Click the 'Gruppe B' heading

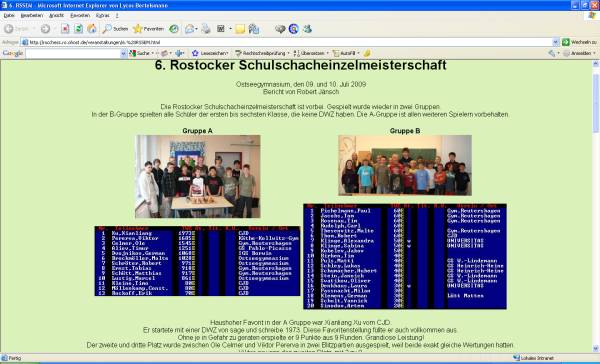[x=405, y=131]
